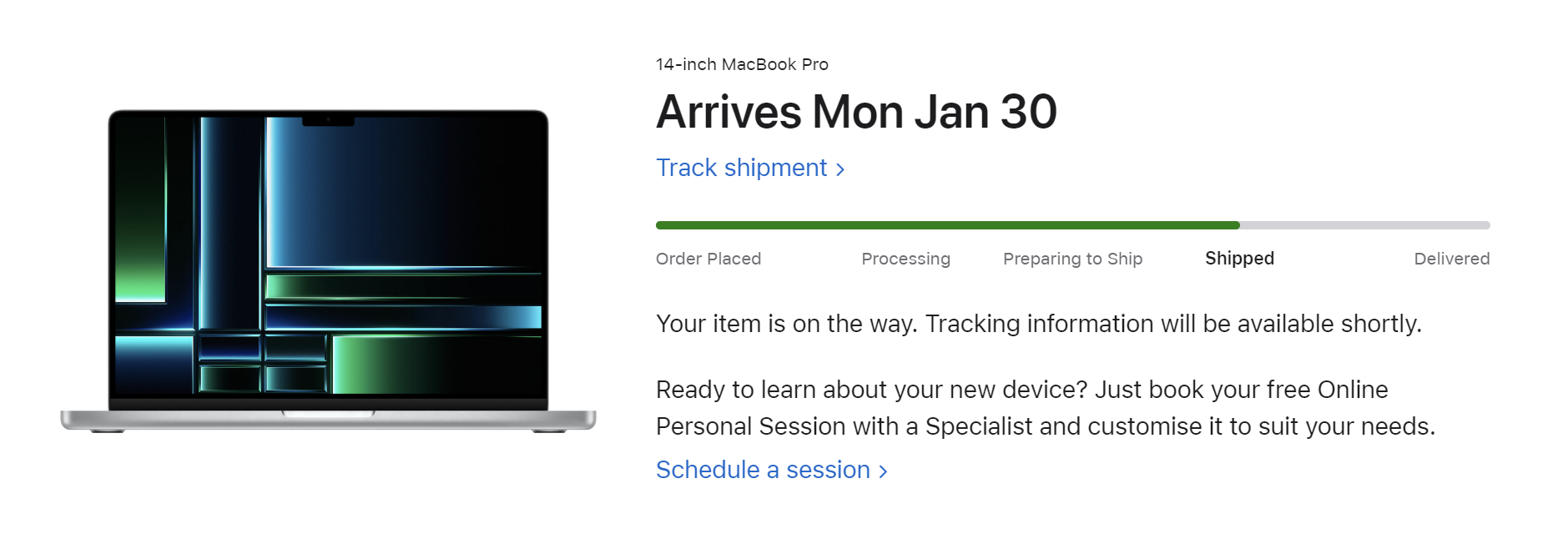Screen dimensions: 1568x534
Task: Open the Schedule a session link
Action: (763, 470)
